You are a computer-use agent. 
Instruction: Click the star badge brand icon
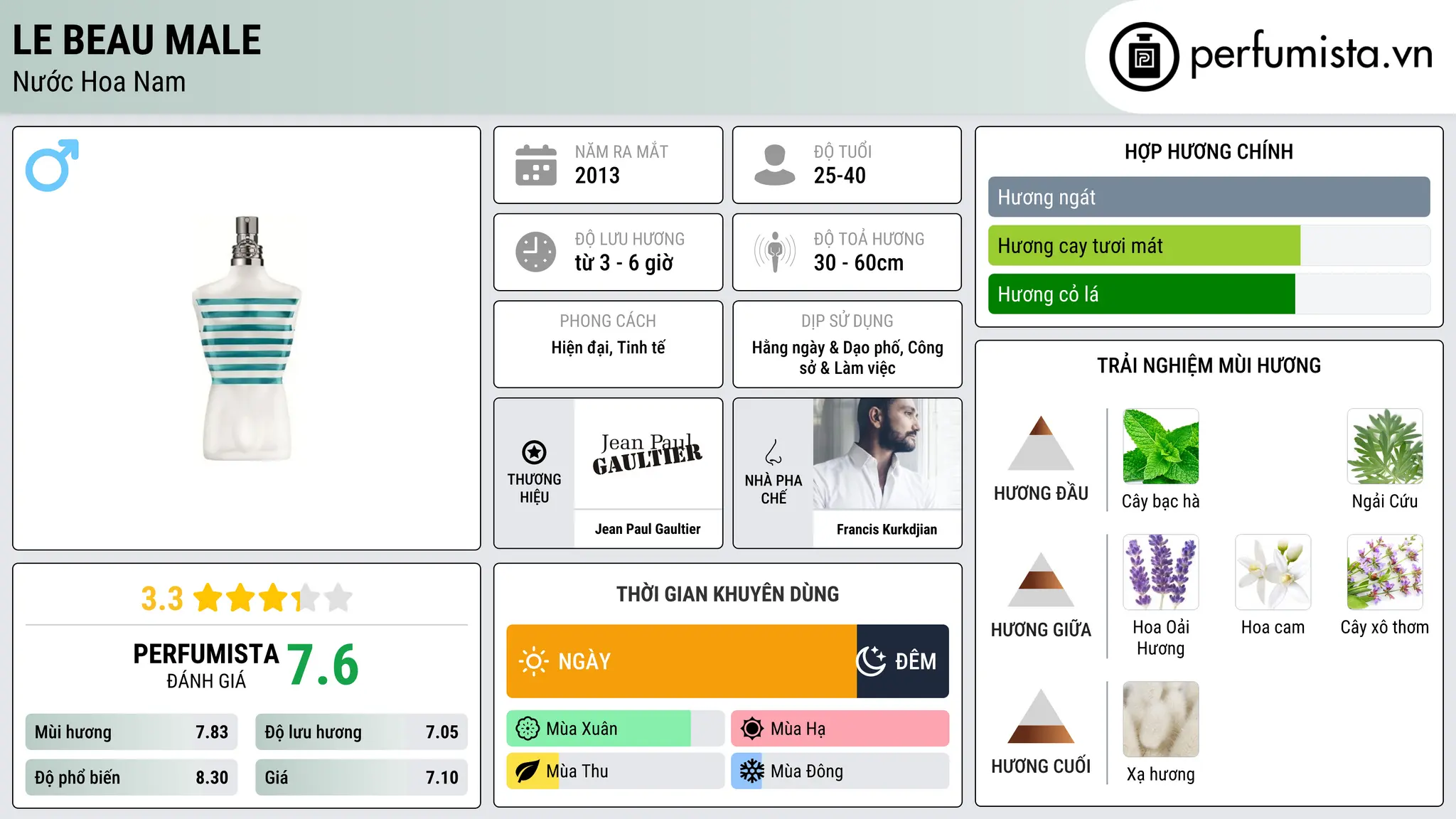pyautogui.click(x=534, y=452)
